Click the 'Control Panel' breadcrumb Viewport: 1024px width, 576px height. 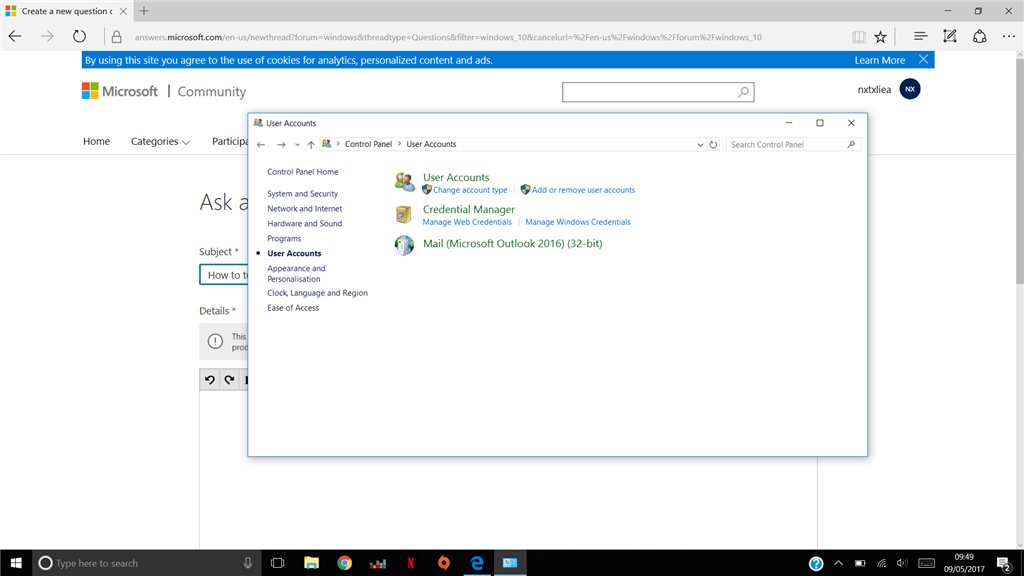[368, 144]
